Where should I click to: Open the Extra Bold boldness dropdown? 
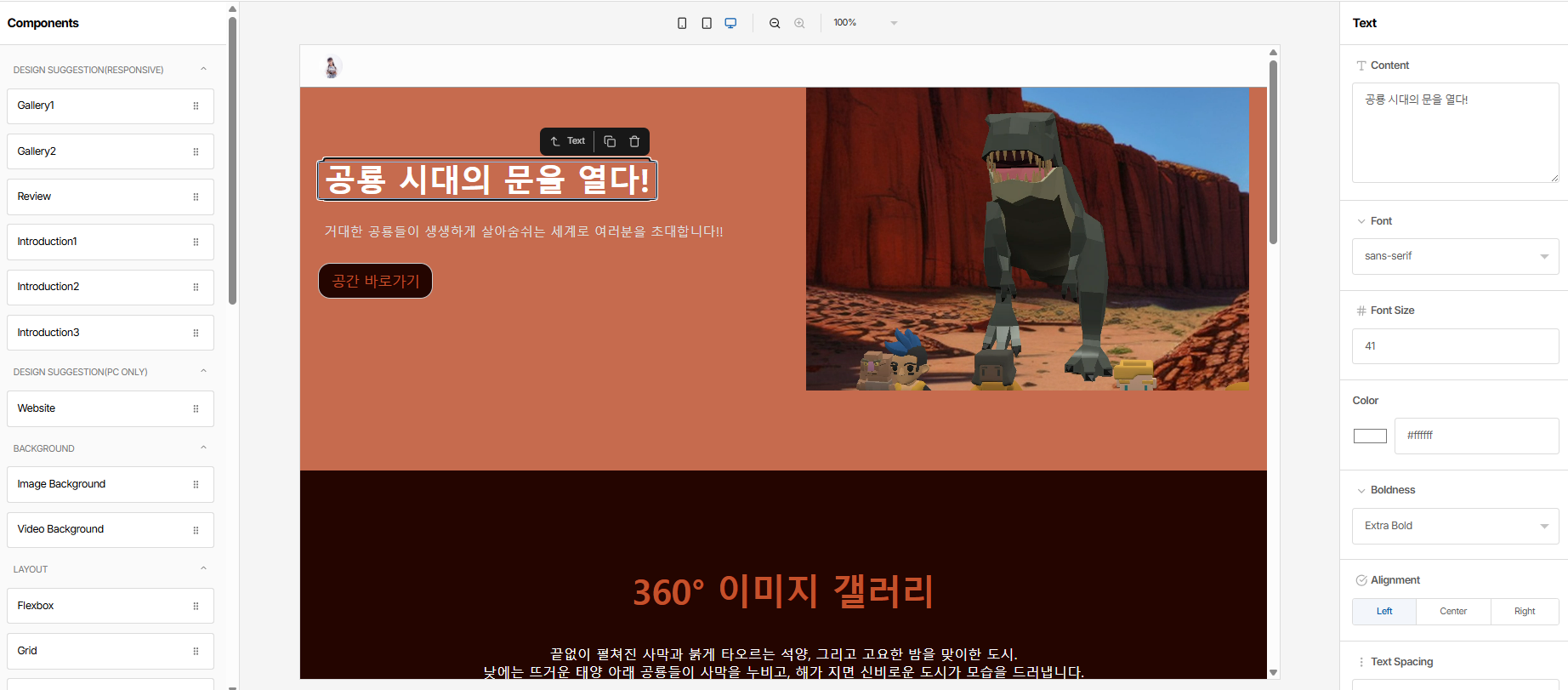click(1456, 526)
